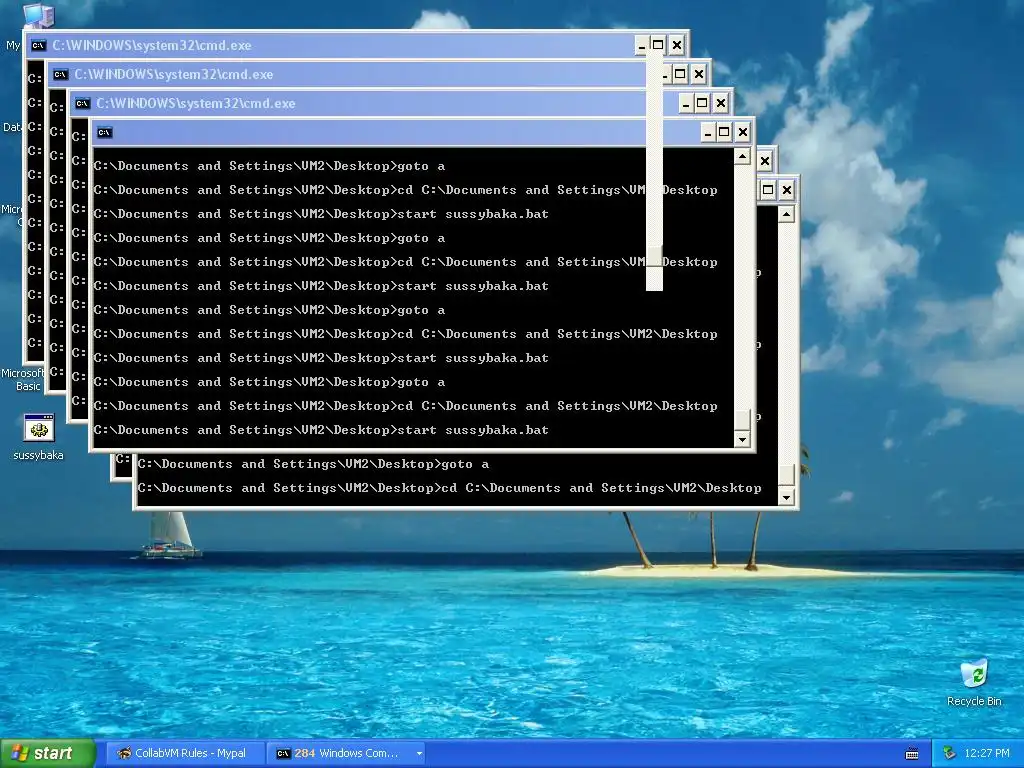Minimize the third titled cmd.exe window
This screenshot has height=768, width=1024.
click(686, 103)
